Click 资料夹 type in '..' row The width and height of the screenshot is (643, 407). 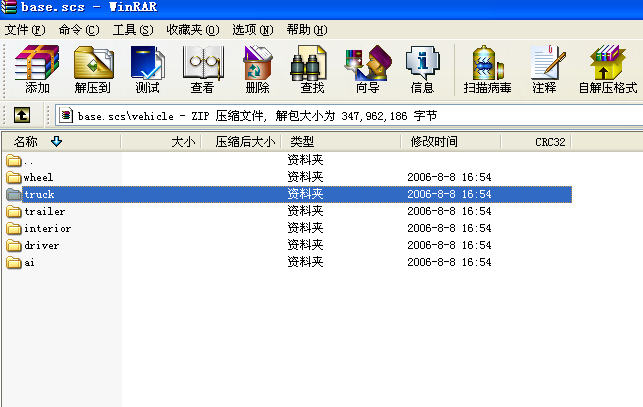point(305,160)
